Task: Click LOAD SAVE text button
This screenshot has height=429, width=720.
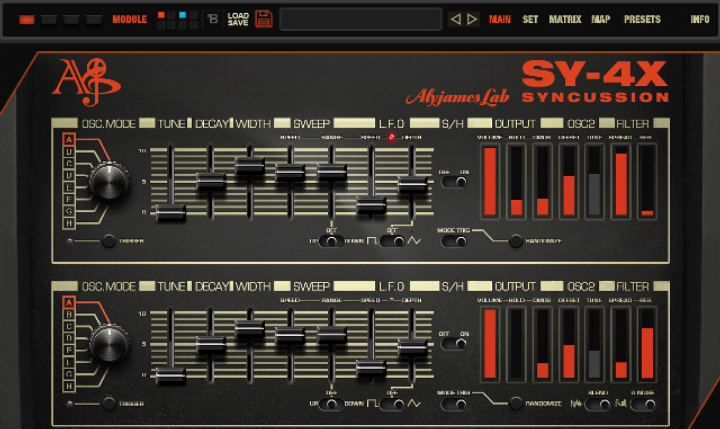Action: [x=238, y=19]
